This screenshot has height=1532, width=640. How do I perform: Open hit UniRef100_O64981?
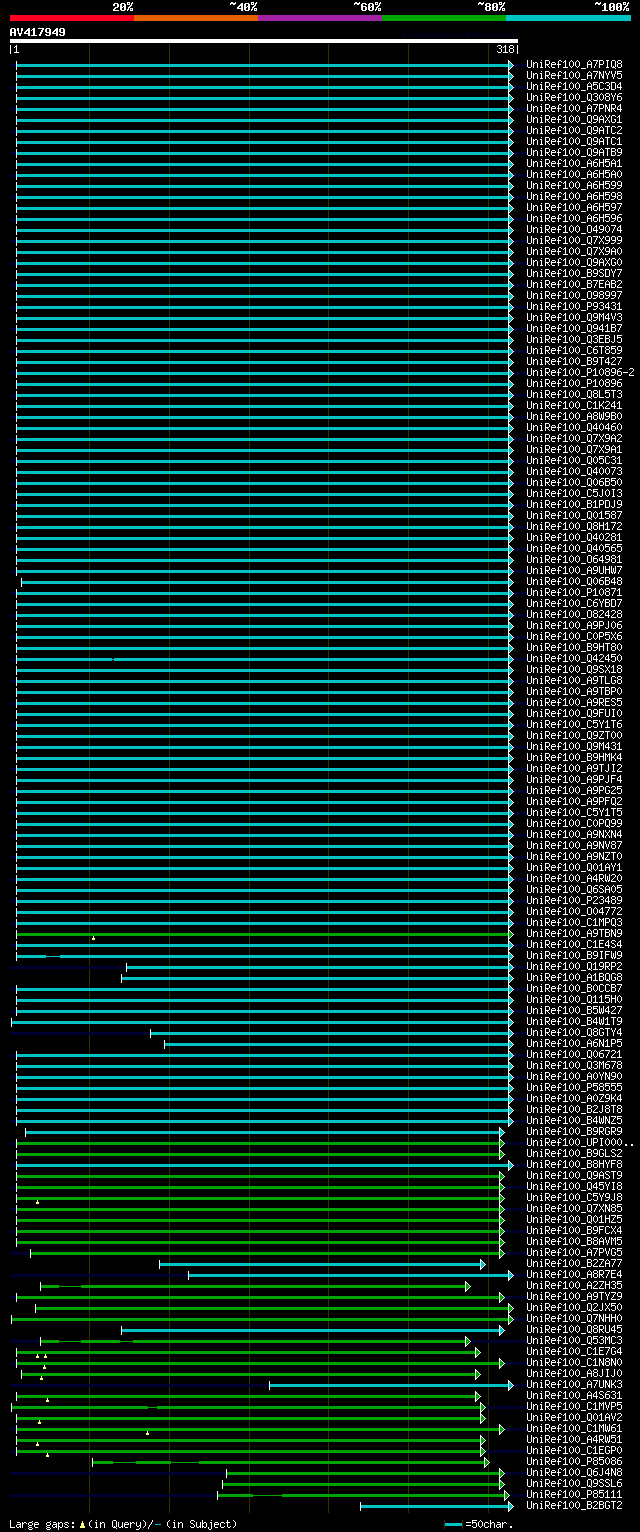point(574,559)
